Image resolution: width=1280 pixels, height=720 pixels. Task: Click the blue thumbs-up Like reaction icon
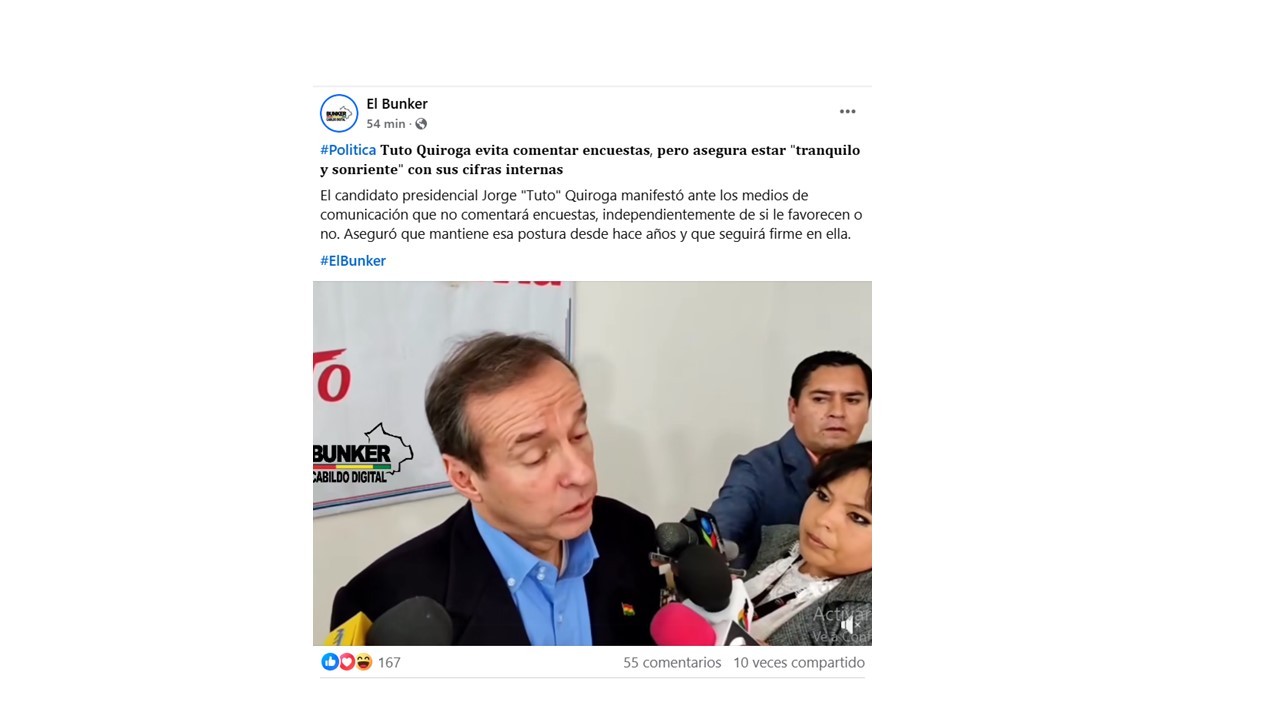point(330,662)
